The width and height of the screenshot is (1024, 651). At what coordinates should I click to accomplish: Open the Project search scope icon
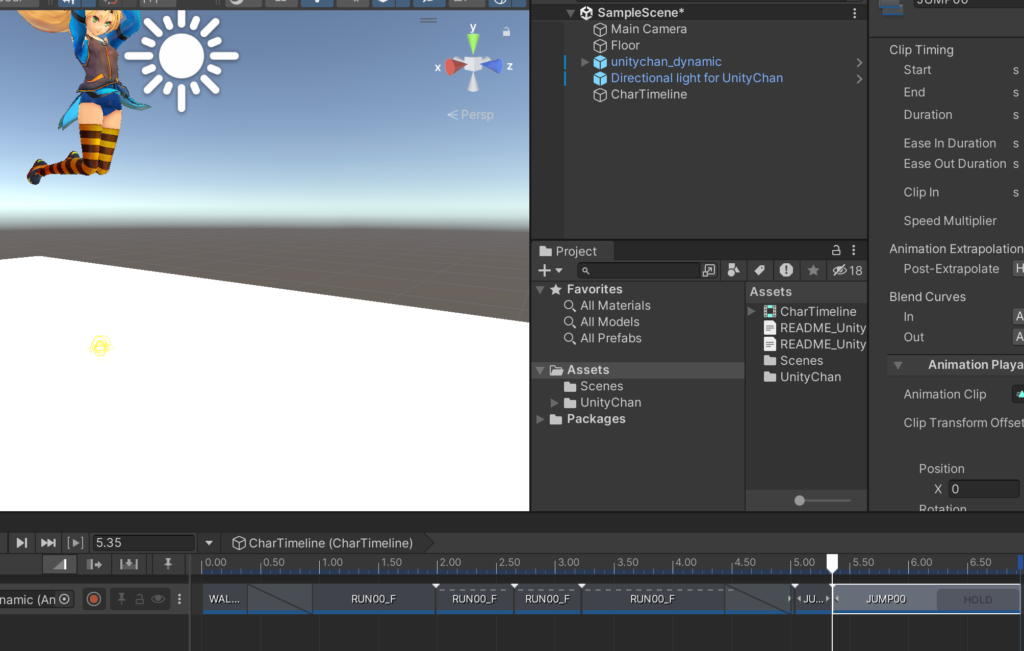tap(709, 270)
